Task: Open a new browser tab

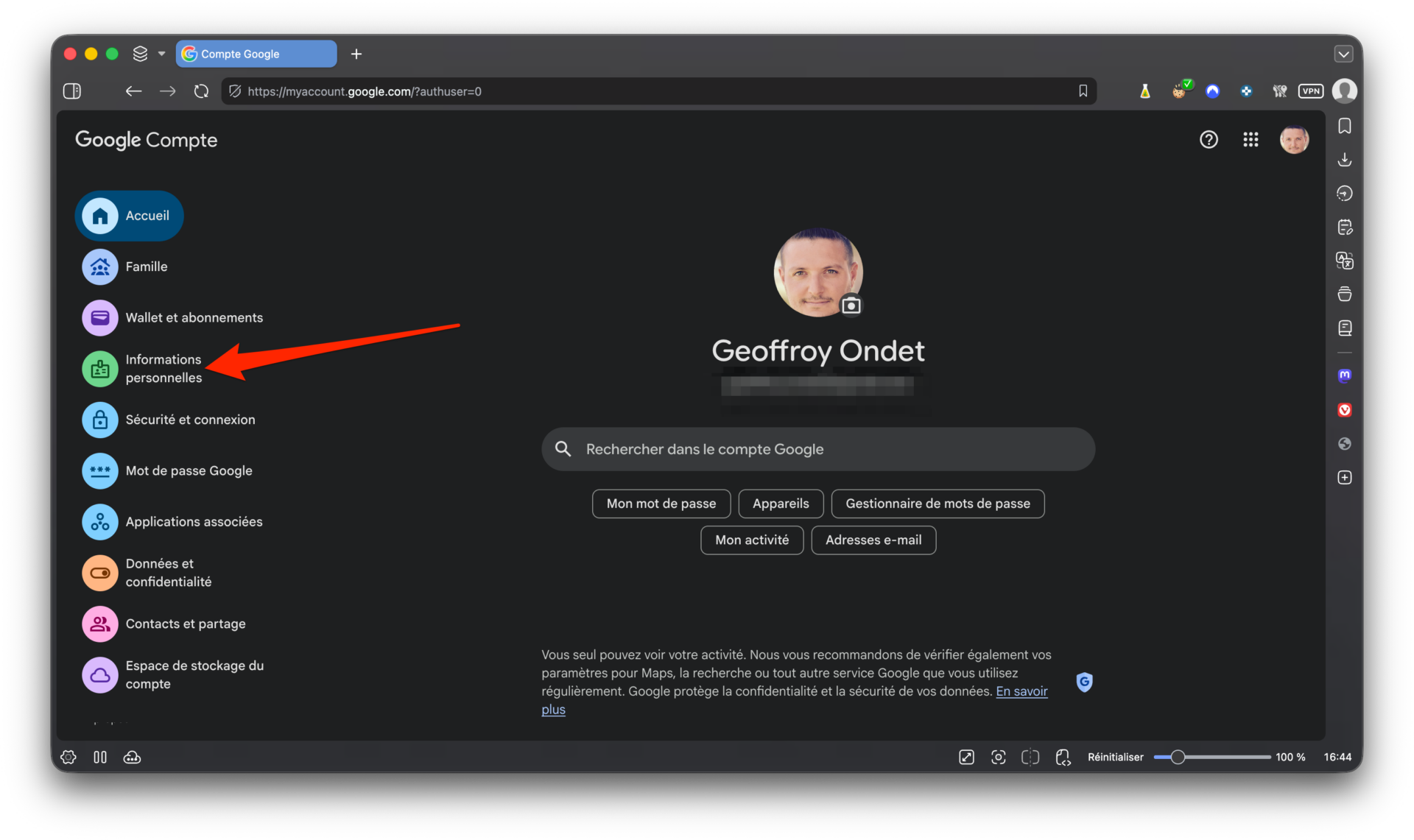Action: click(356, 54)
